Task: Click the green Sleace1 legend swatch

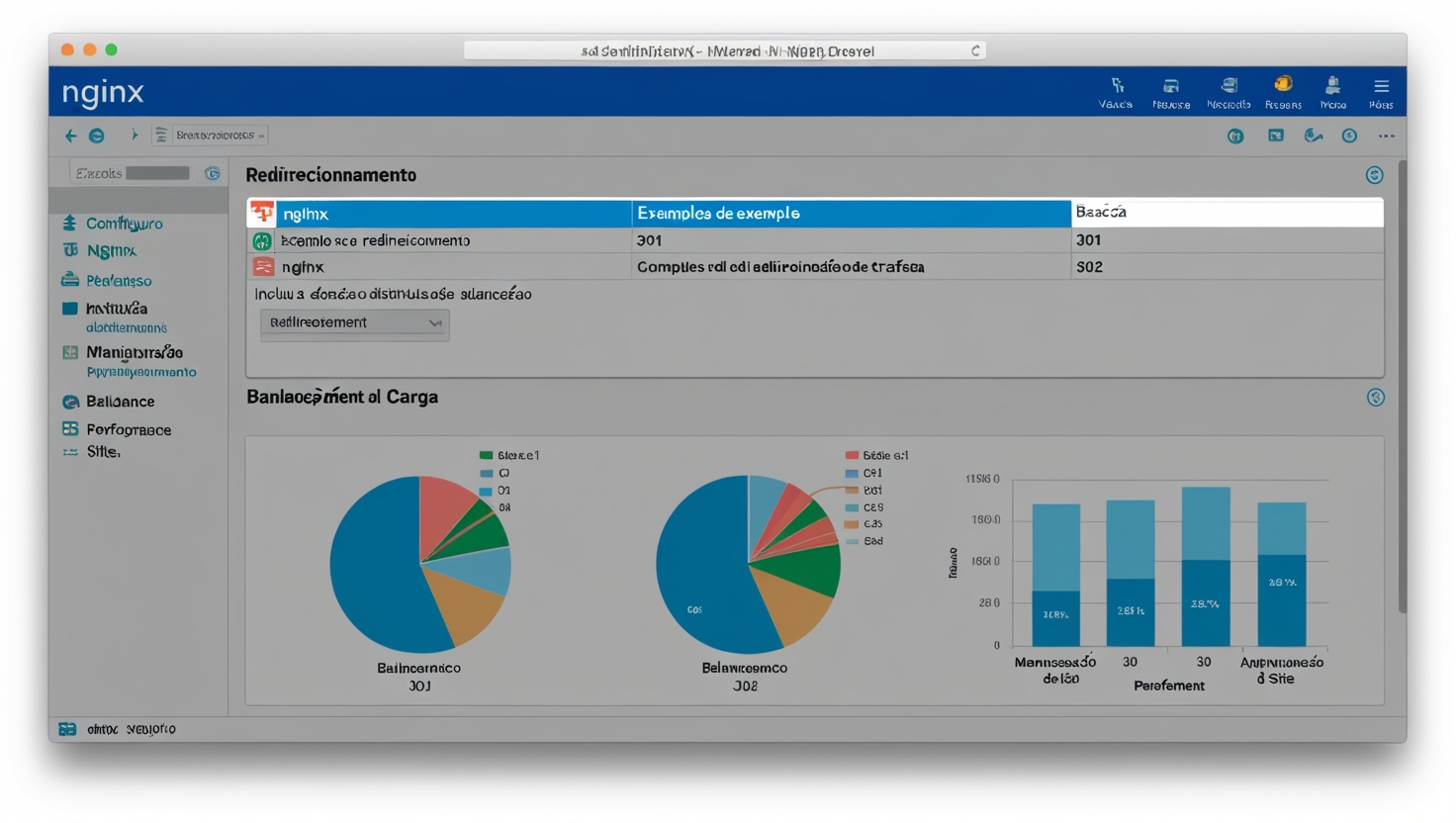Action: (486, 456)
